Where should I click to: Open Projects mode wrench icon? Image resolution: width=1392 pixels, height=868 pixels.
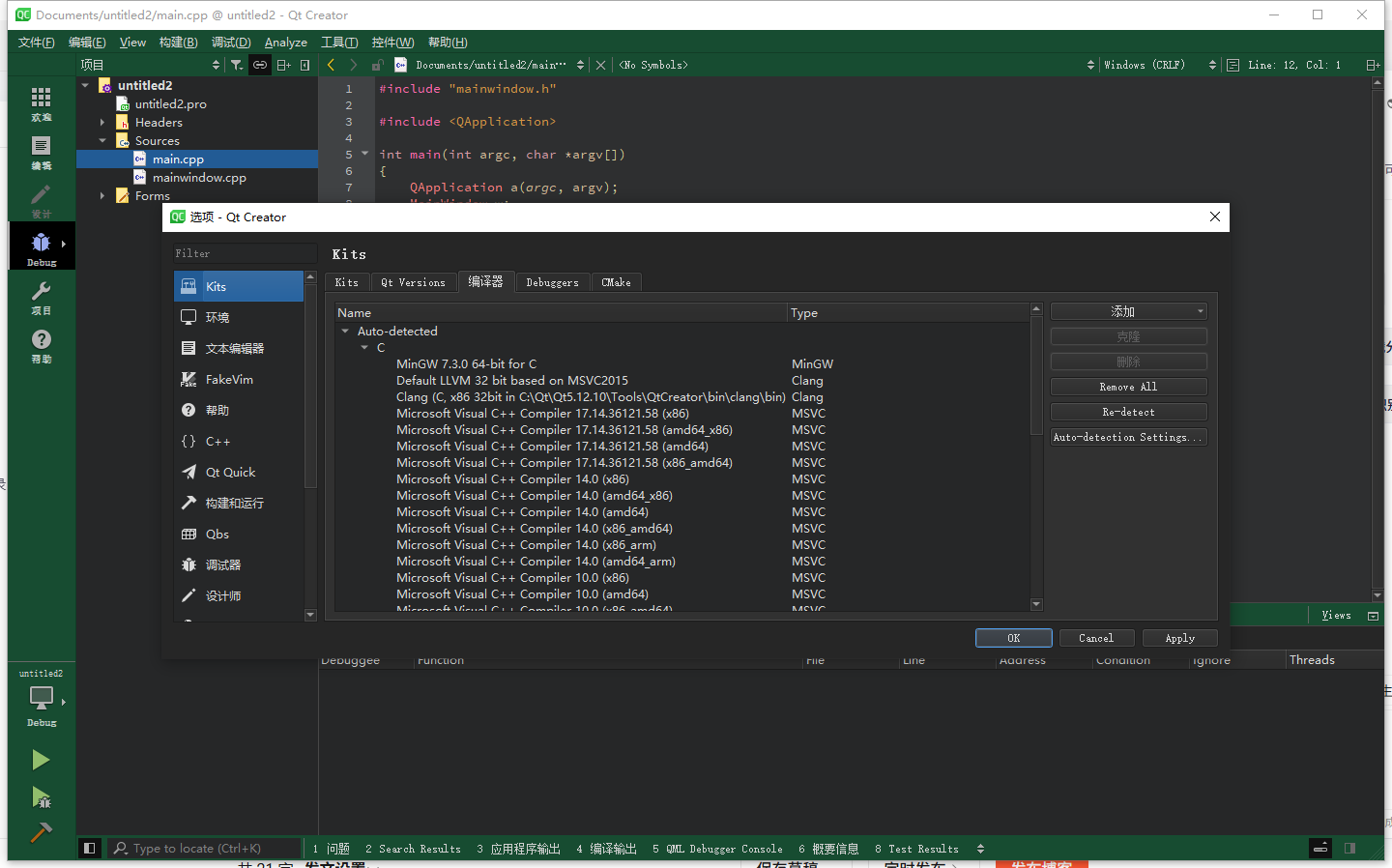(x=41, y=297)
